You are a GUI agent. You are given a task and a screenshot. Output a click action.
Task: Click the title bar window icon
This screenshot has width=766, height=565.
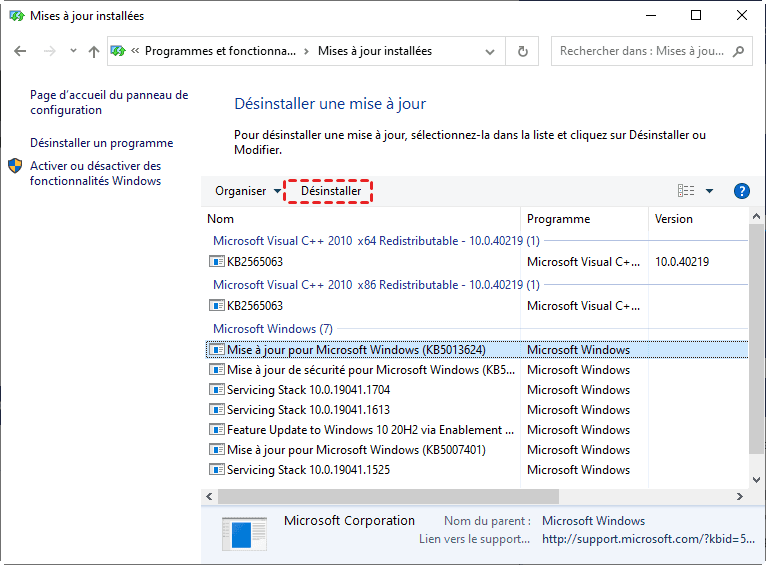(x=17, y=16)
